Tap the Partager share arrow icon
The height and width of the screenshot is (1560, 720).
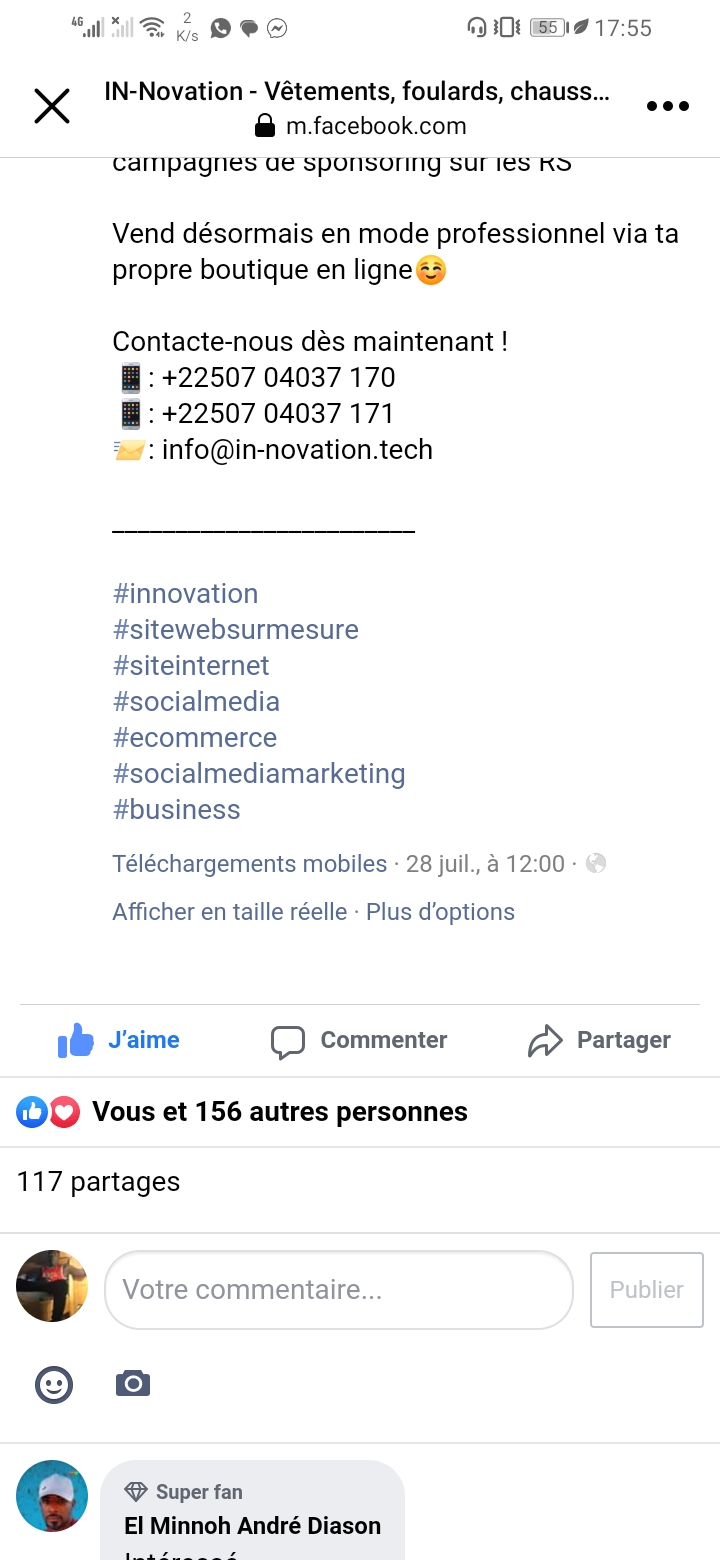pos(545,1041)
